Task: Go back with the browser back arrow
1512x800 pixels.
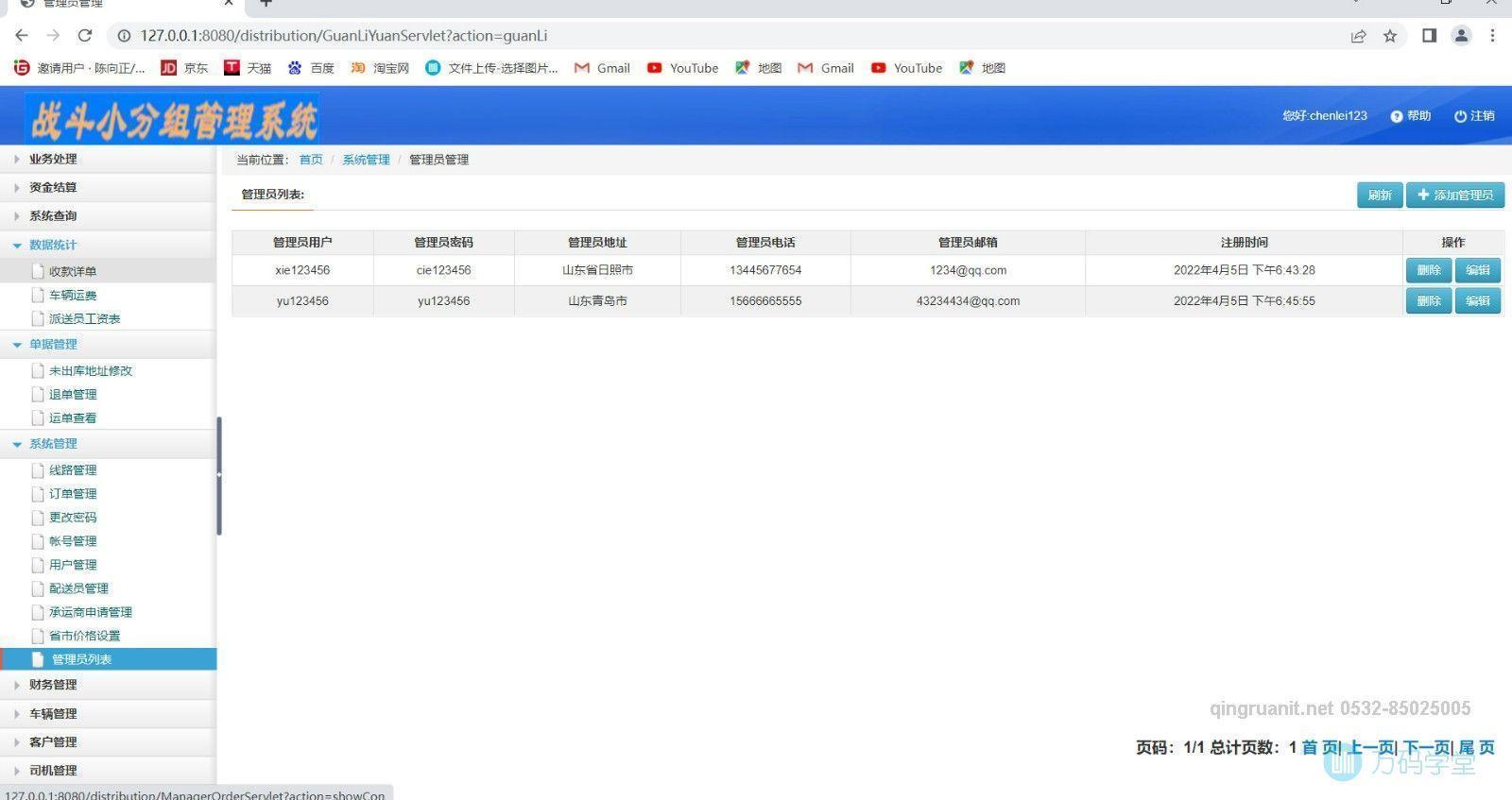Action: (x=22, y=36)
